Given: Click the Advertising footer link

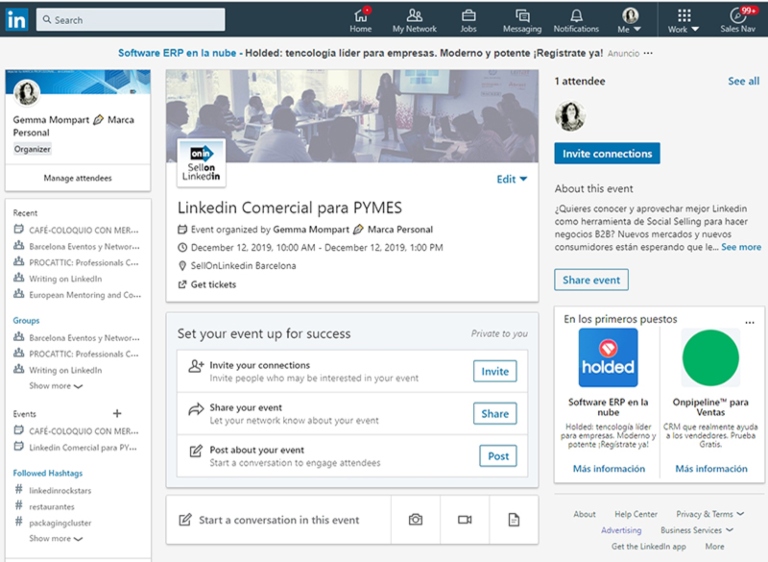Looking at the screenshot, I should pyautogui.click(x=621, y=530).
